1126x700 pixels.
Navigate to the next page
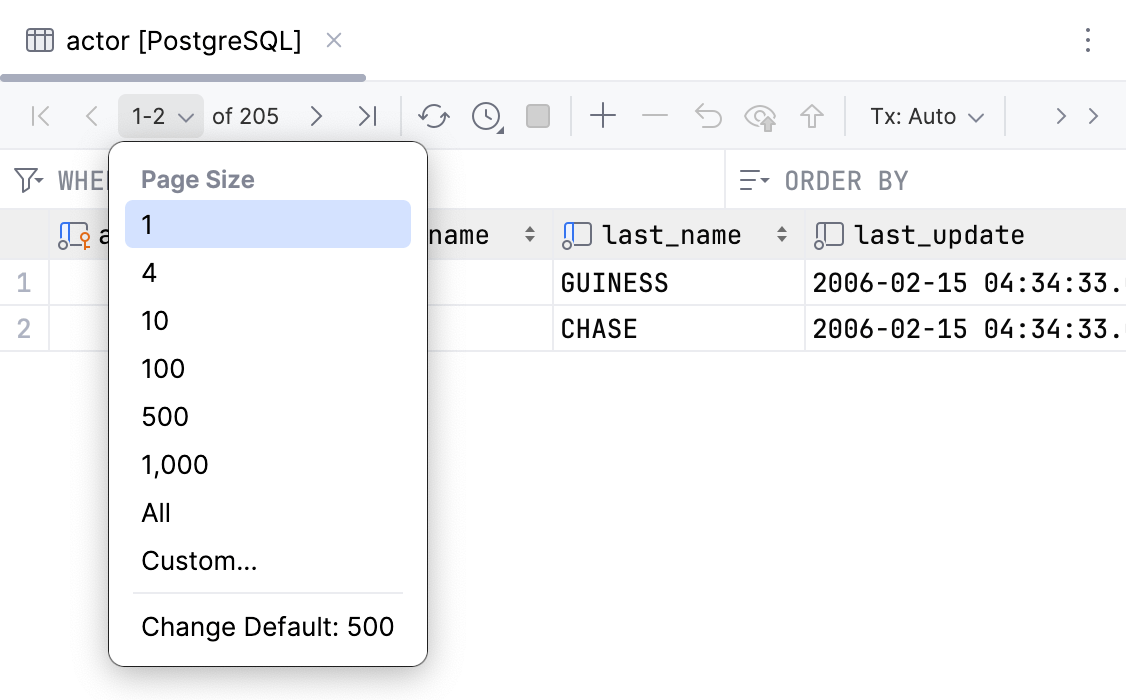point(316,116)
